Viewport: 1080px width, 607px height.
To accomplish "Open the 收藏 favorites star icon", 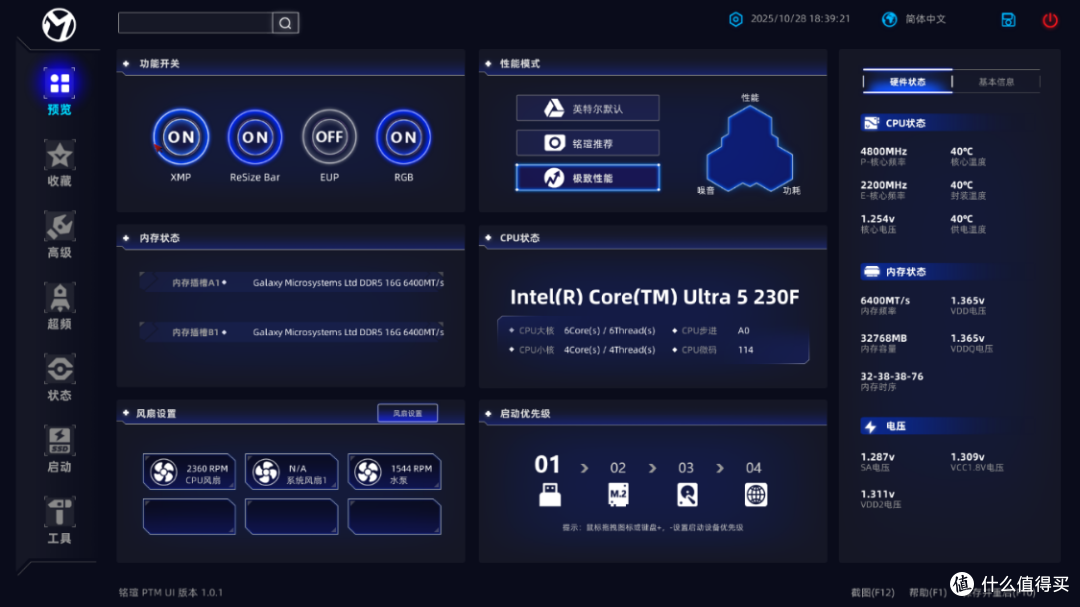I will (x=59, y=156).
